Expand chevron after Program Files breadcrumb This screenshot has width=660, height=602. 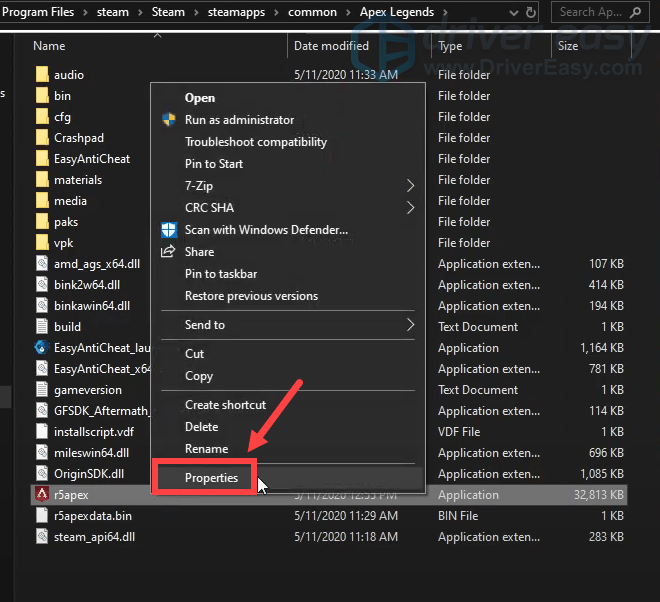85,12
